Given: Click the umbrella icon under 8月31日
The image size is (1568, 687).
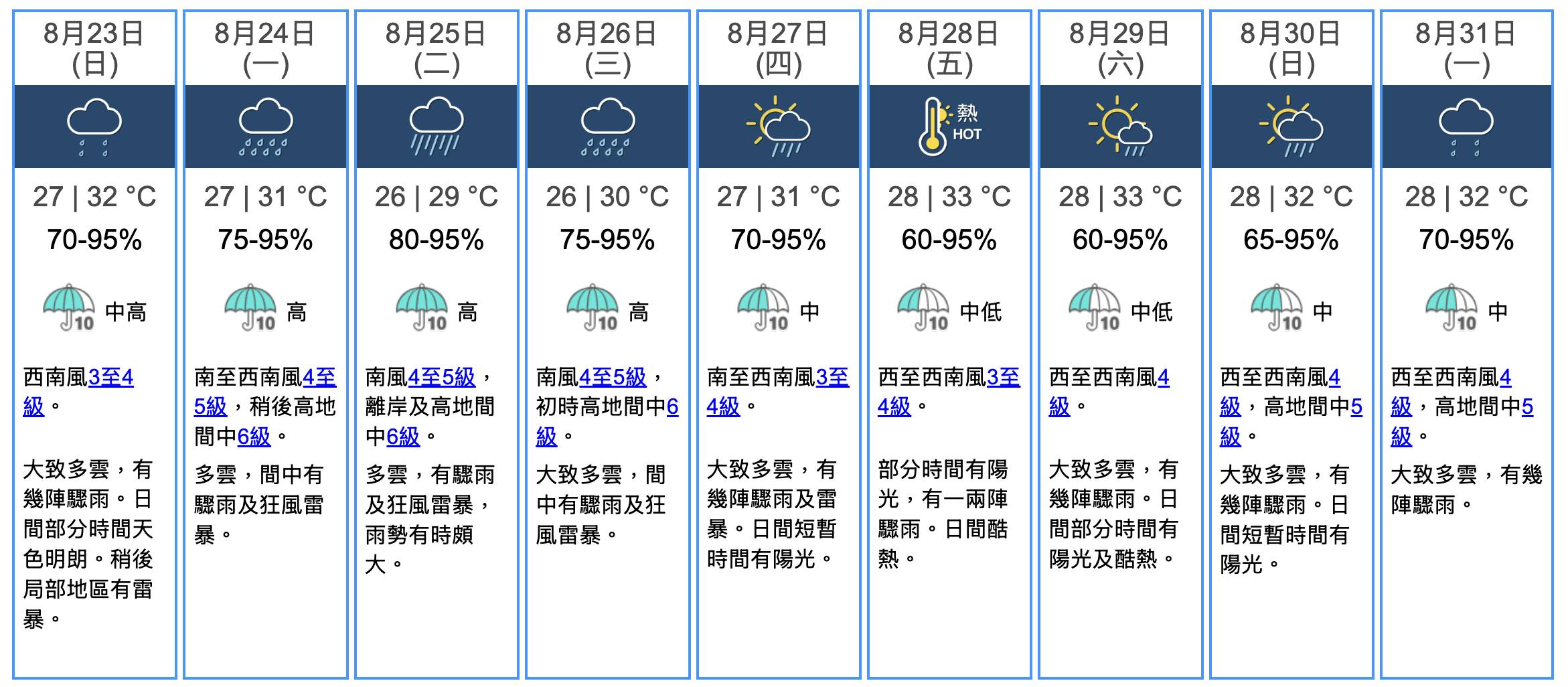Looking at the screenshot, I should point(1452,307).
